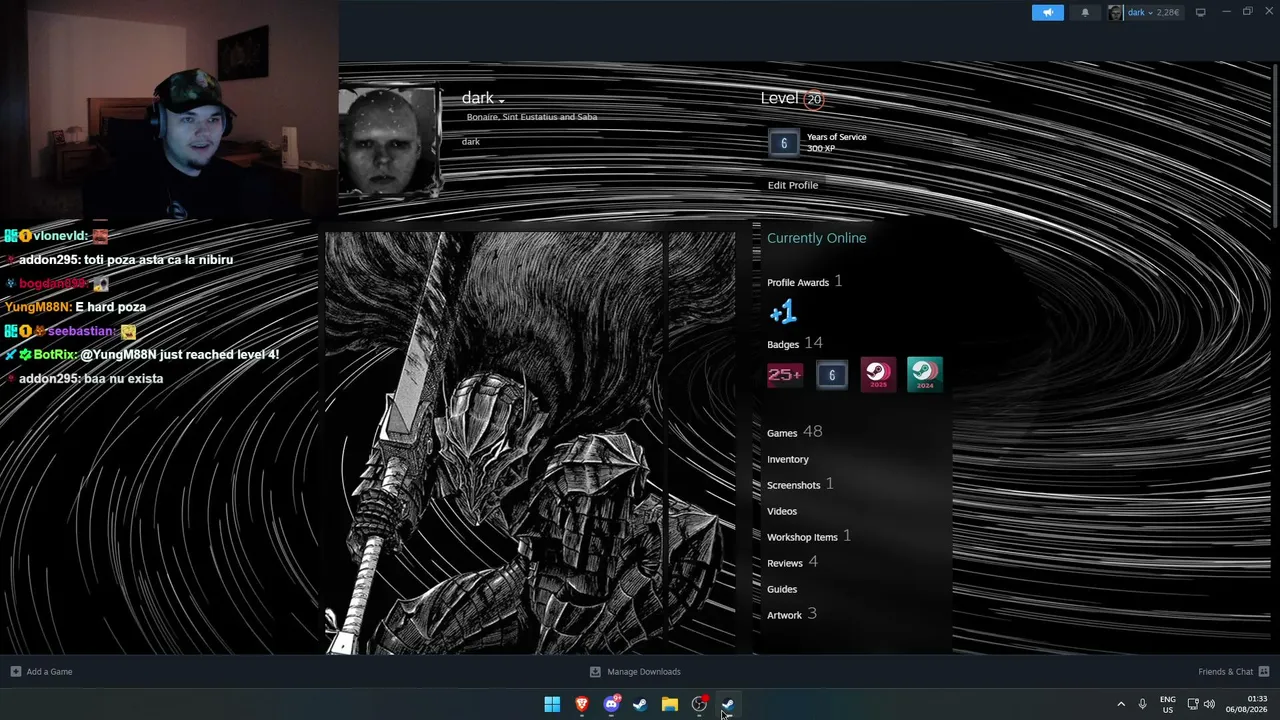Click the Years of Service badge icon
The height and width of the screenshot is (720, 1280).
click(784, 143)
